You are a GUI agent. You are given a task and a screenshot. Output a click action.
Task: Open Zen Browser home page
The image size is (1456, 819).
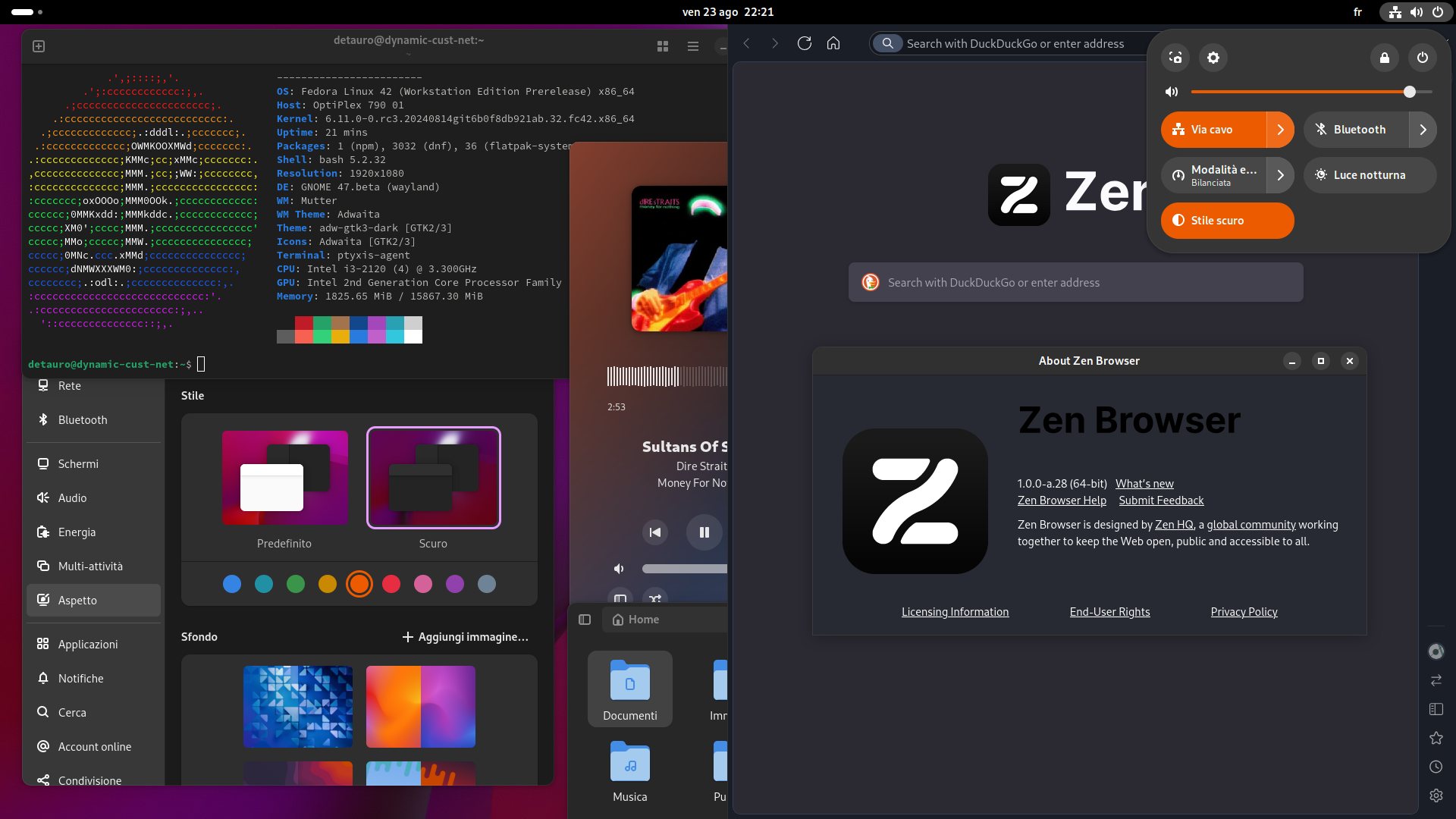pos(833,43)
